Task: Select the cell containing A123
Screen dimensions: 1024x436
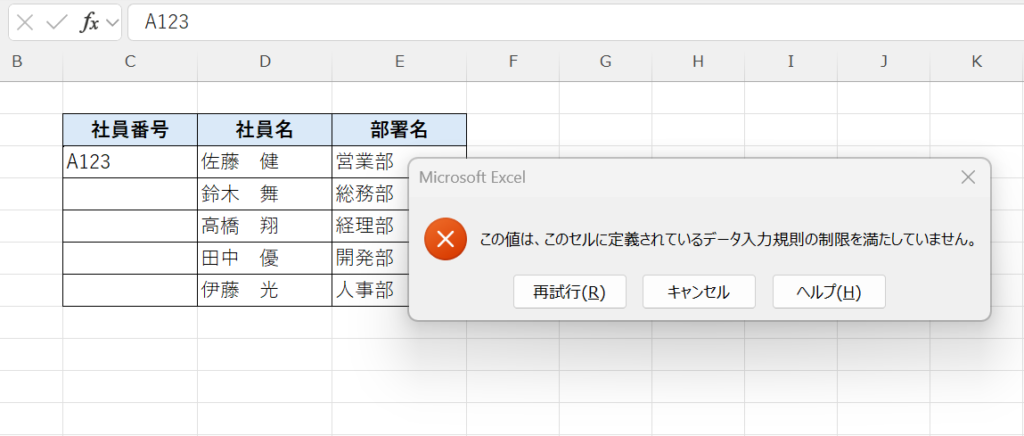Action: pos(130,162)
